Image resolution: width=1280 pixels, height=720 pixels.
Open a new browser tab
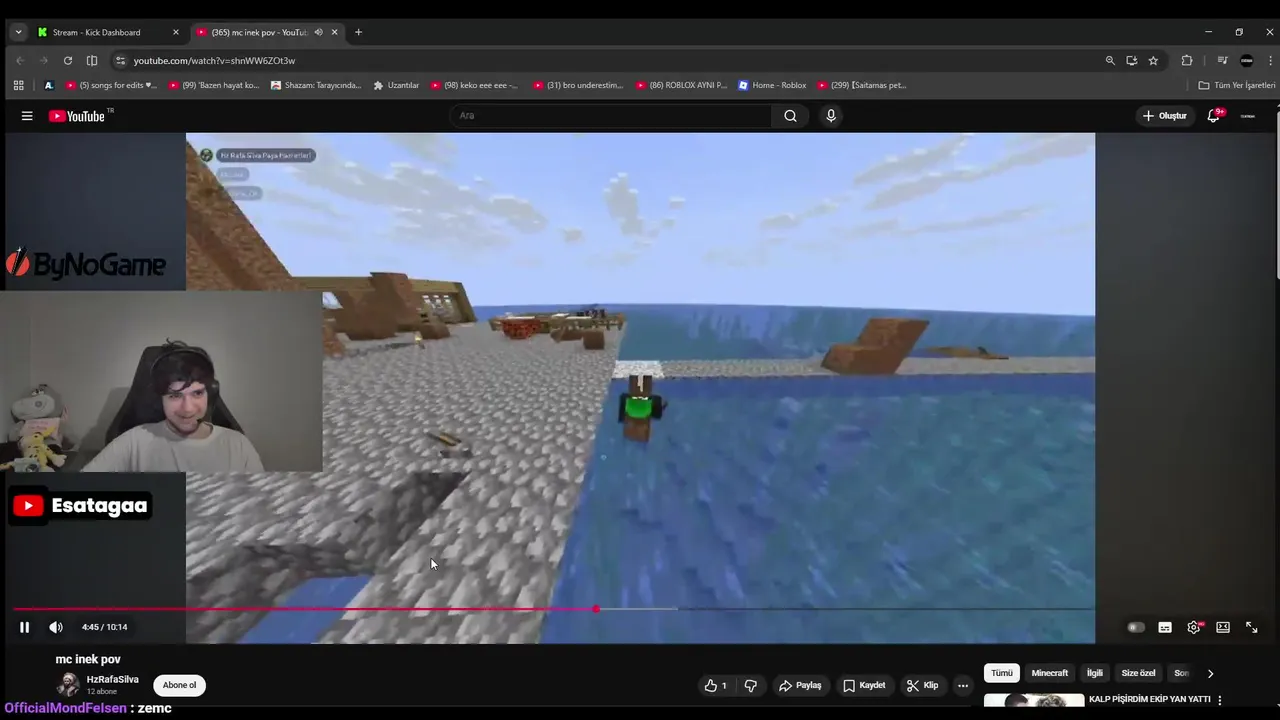358,32
